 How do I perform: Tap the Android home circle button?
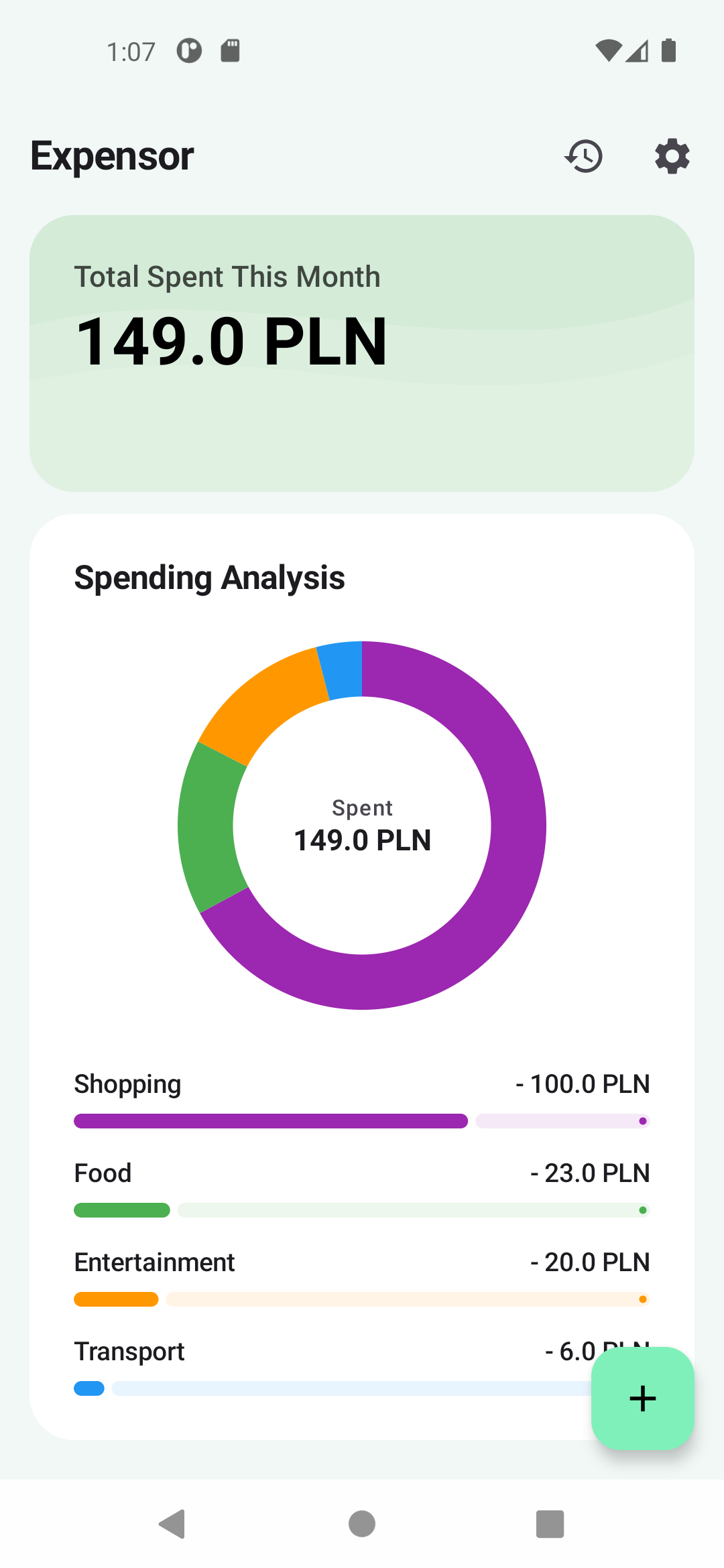click(x=362, y=1524)
